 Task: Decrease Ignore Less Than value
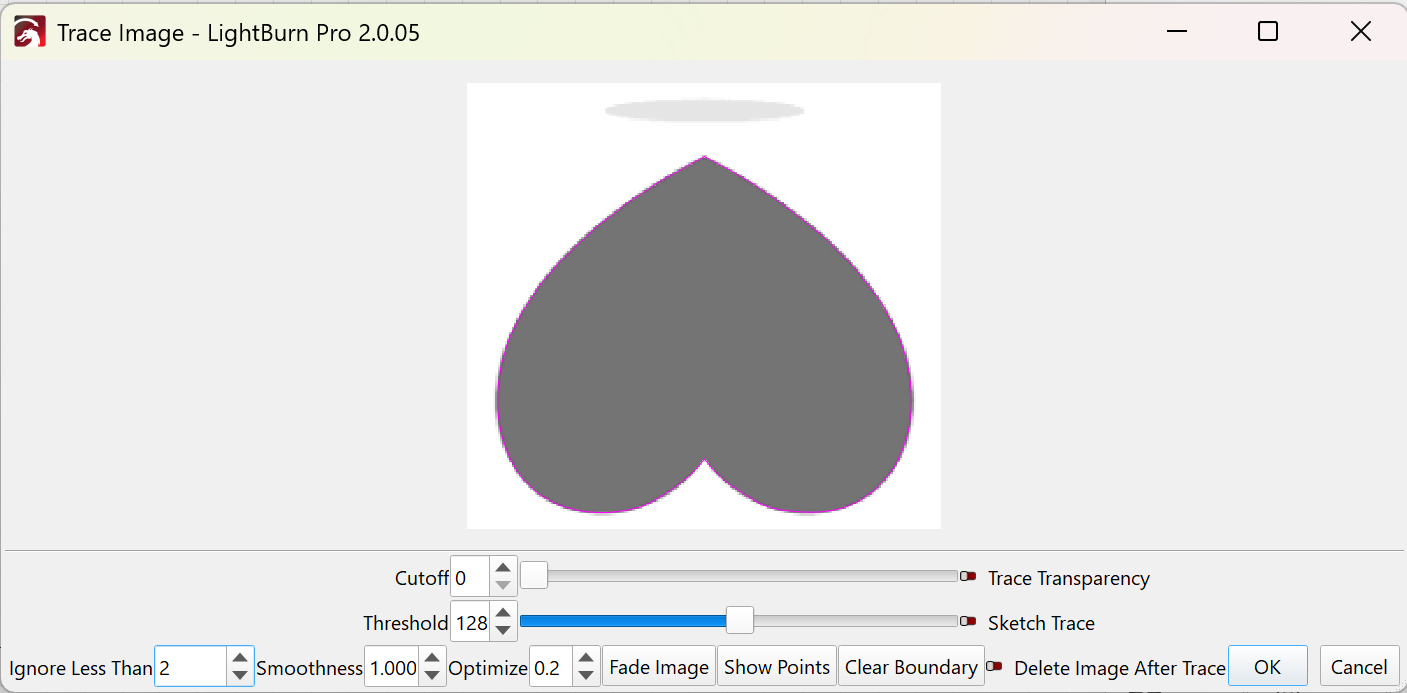tap(240, 675)
